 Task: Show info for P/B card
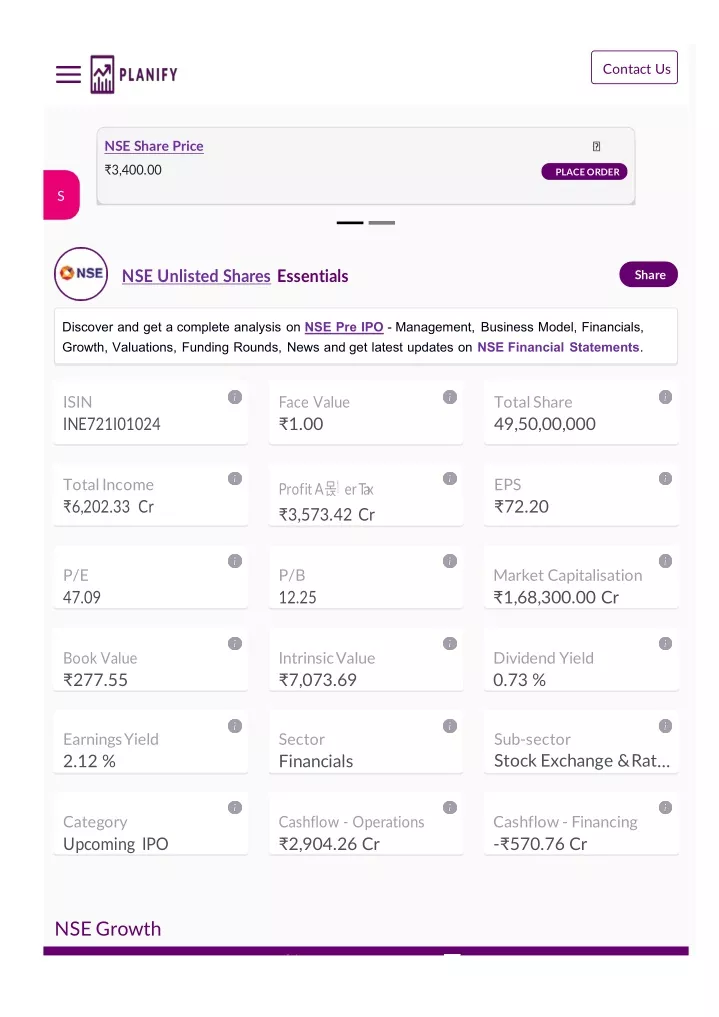pos(450,561)
